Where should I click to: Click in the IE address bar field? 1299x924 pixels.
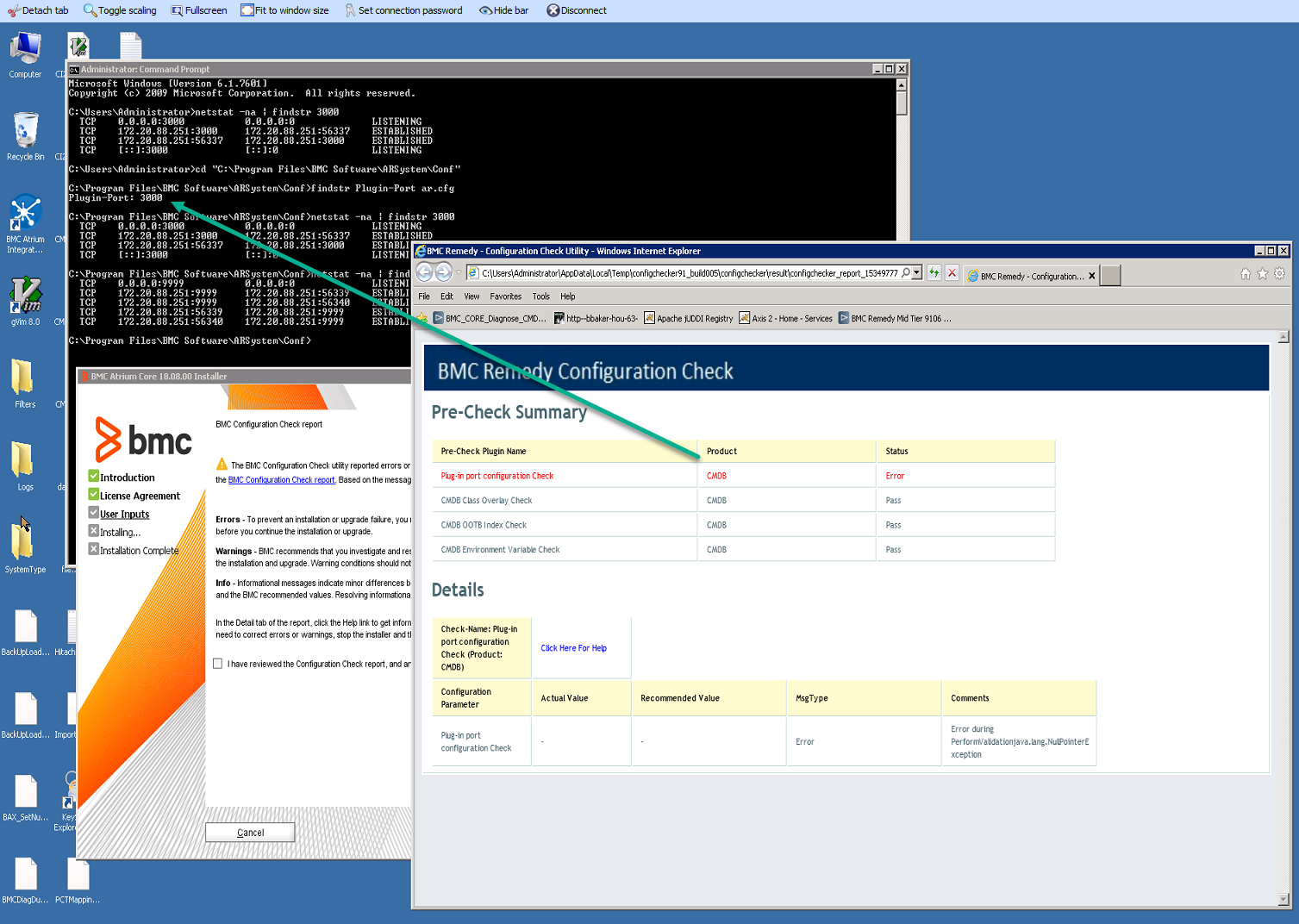click(x=690, y=273)
